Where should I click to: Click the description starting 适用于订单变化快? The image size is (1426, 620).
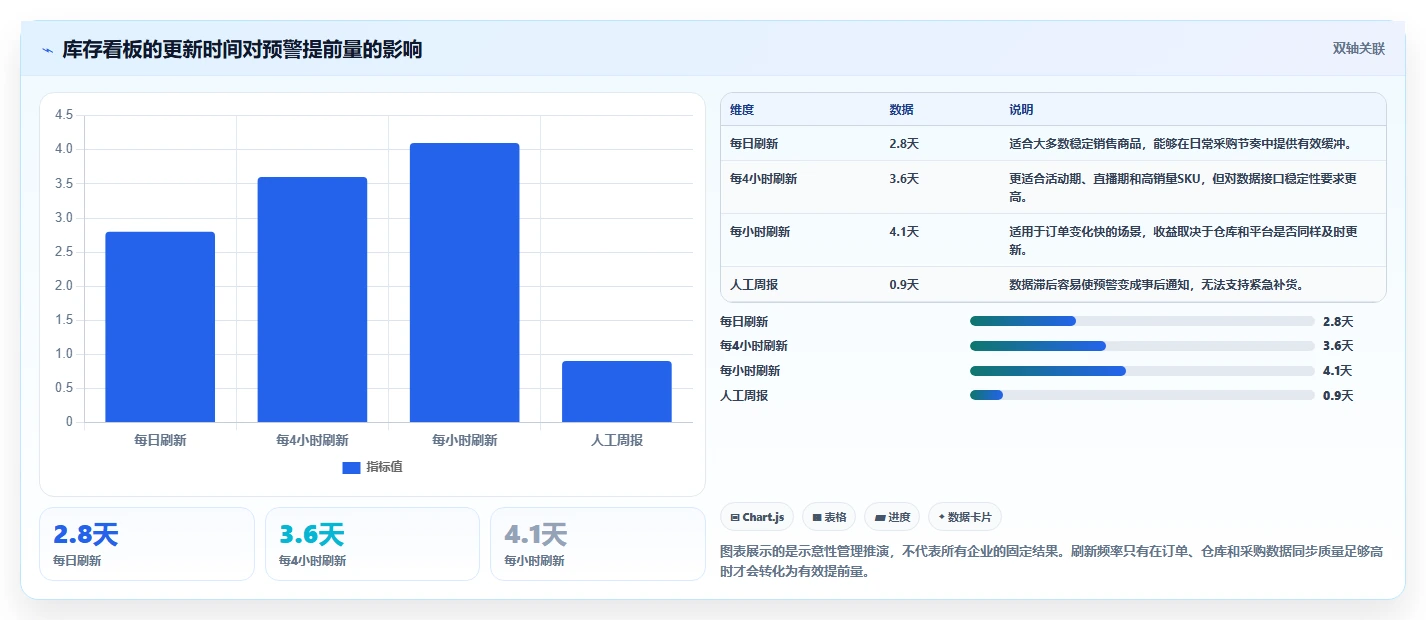point(1183,241)
